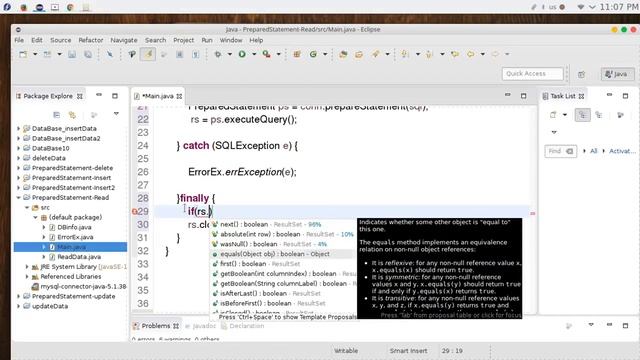640x360 pixels.
Task: Expand the JRE System Library node
Action: tap(27, 267)
